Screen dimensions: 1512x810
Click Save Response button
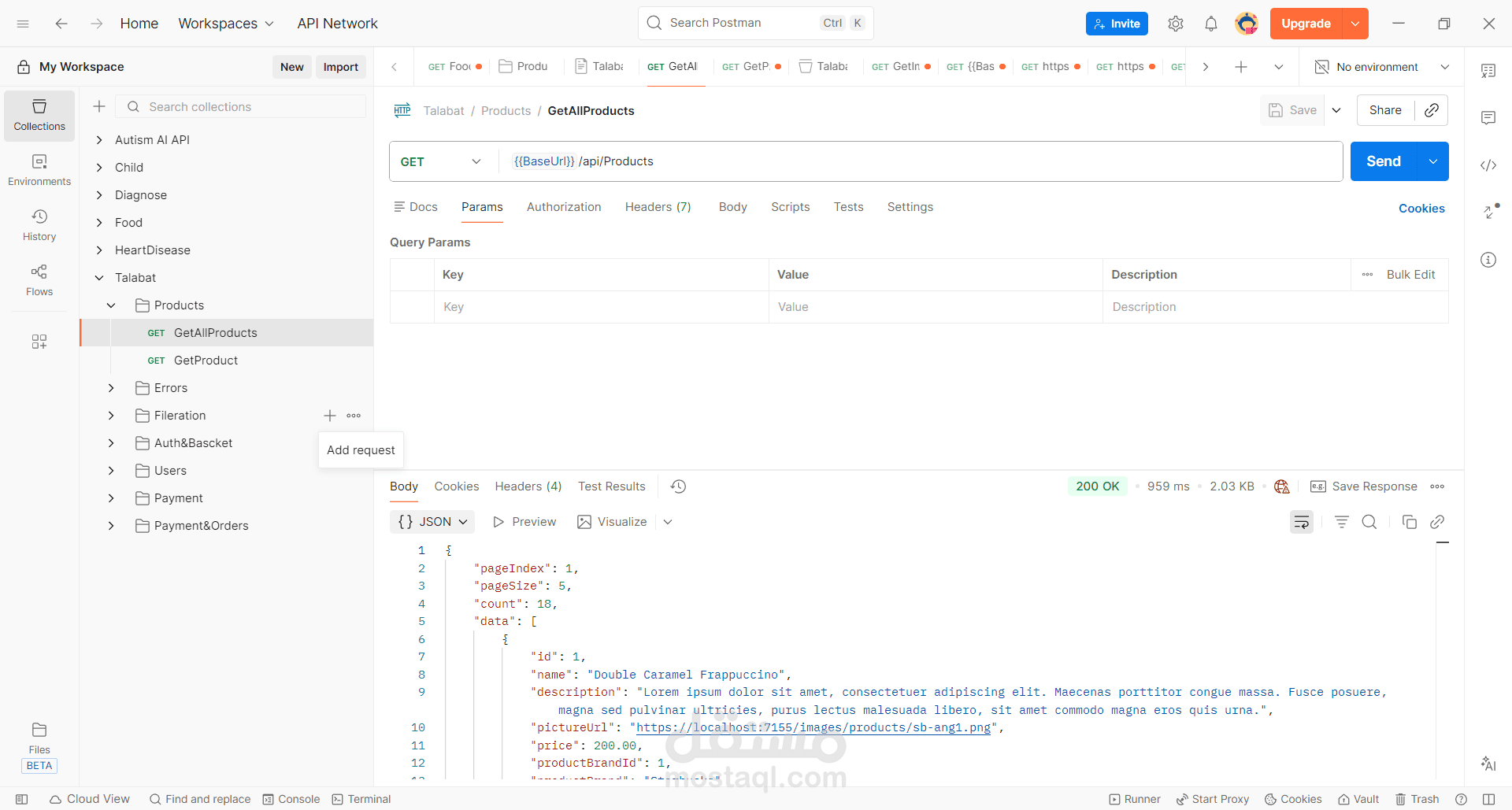click(x=1364, y=486)
